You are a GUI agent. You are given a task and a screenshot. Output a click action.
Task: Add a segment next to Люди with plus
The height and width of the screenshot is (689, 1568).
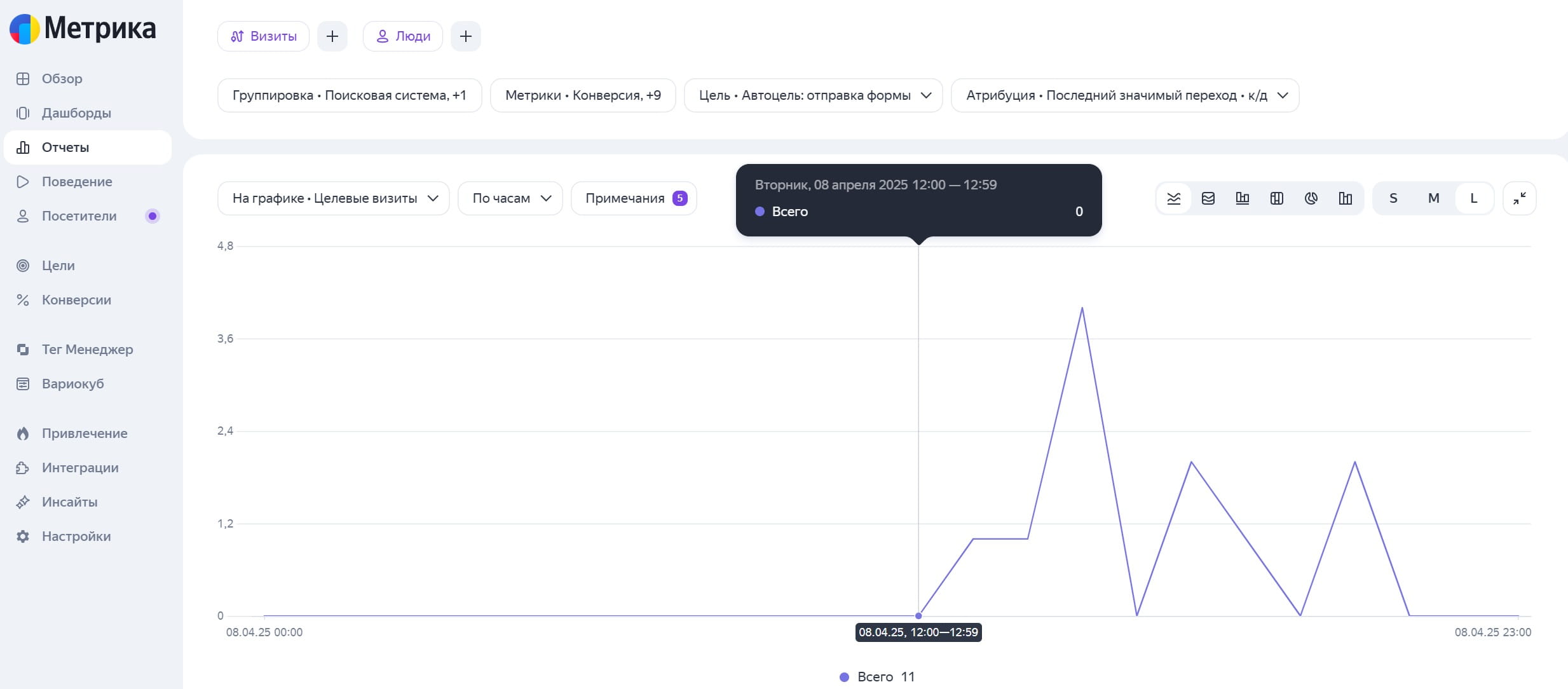[466, 36]
